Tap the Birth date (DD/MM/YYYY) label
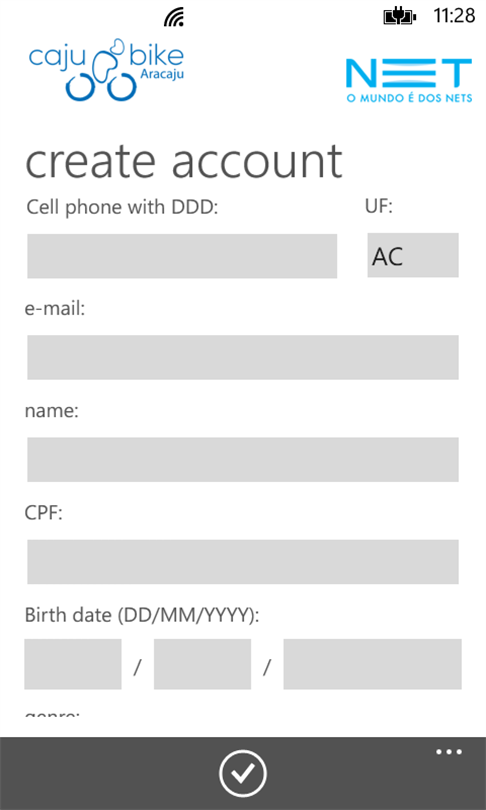The height and width of the screenshot is (810, 486). 142,616
